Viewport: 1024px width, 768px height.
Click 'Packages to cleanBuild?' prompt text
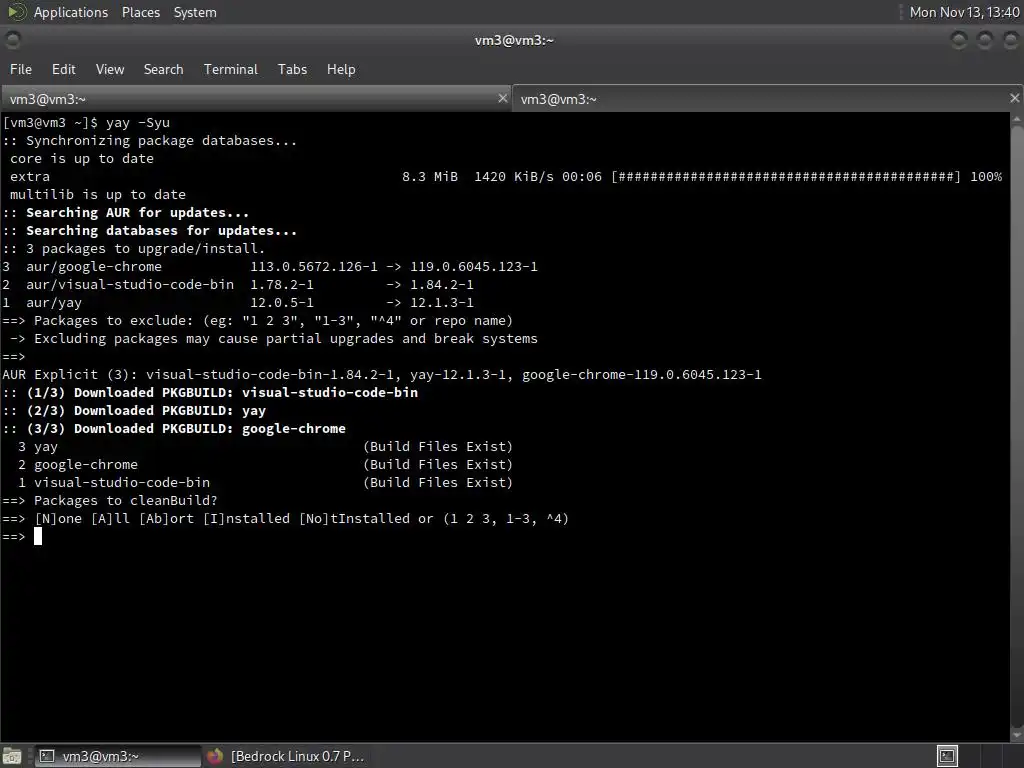pyautogui.click(x=125, y=500)
